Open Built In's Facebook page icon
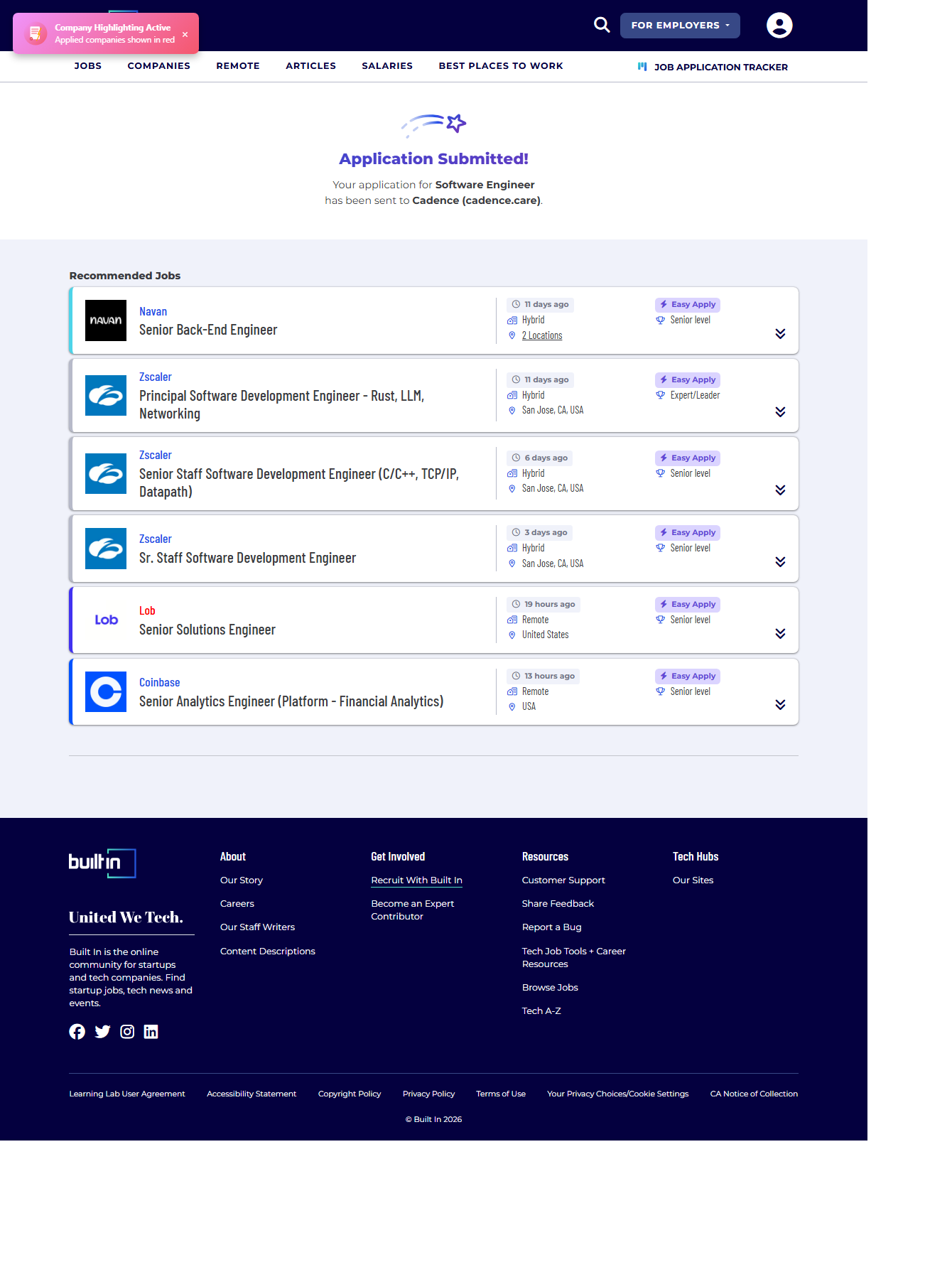 click(77, 1032)
